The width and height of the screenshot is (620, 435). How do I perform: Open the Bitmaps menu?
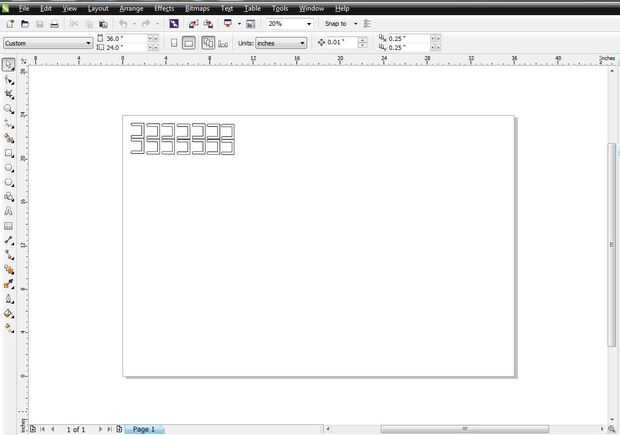point(197,8)
